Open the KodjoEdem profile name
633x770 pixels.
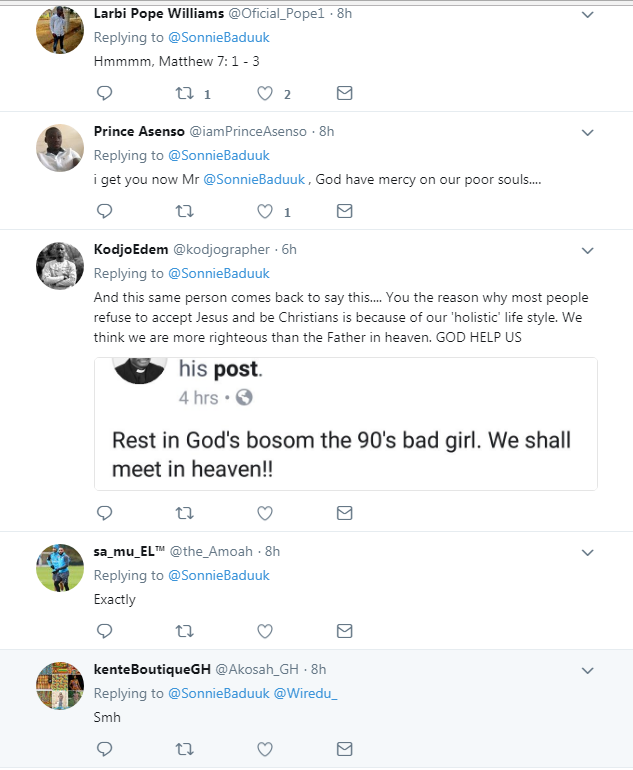click(x=130, y=249)
